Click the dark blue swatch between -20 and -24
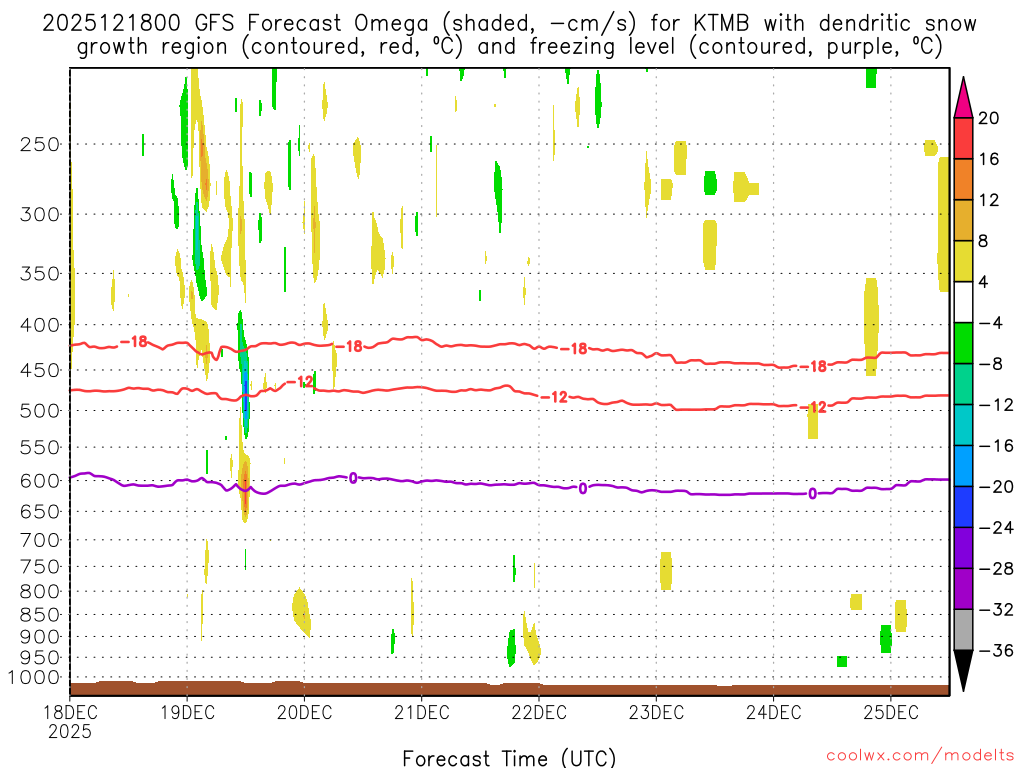1024x768 pixels. click(963, 507)
